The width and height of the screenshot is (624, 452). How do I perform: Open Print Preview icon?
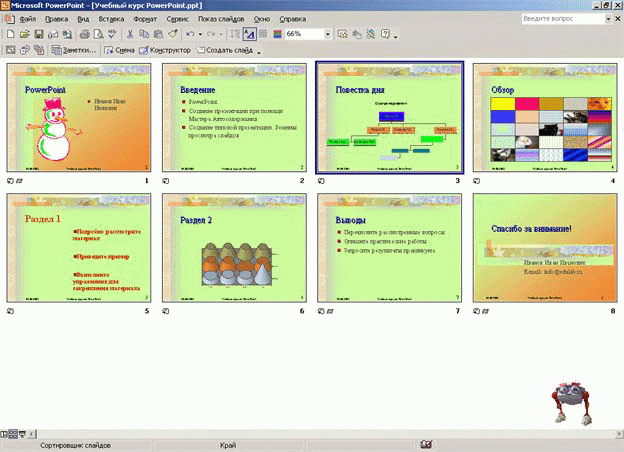pos(98,34)
